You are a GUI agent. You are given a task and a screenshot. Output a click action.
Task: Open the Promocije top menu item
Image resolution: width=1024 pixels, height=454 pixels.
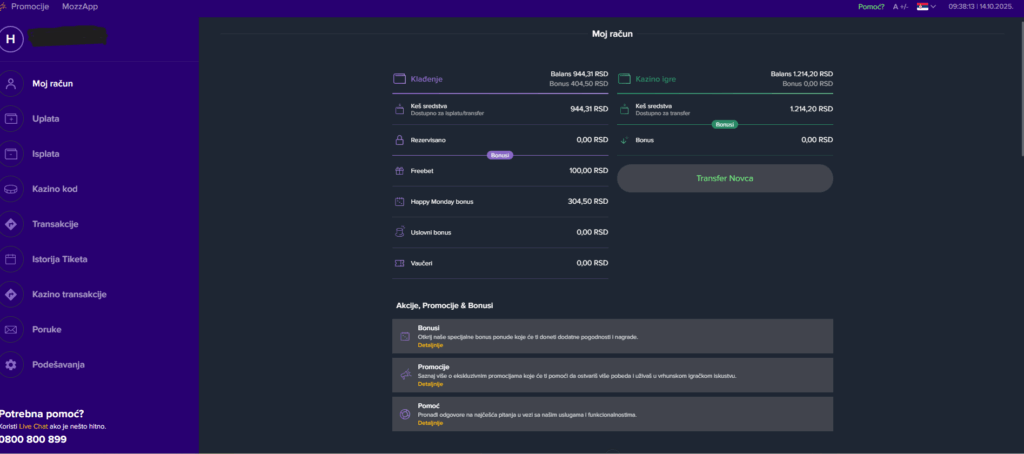tap(30, 7)
